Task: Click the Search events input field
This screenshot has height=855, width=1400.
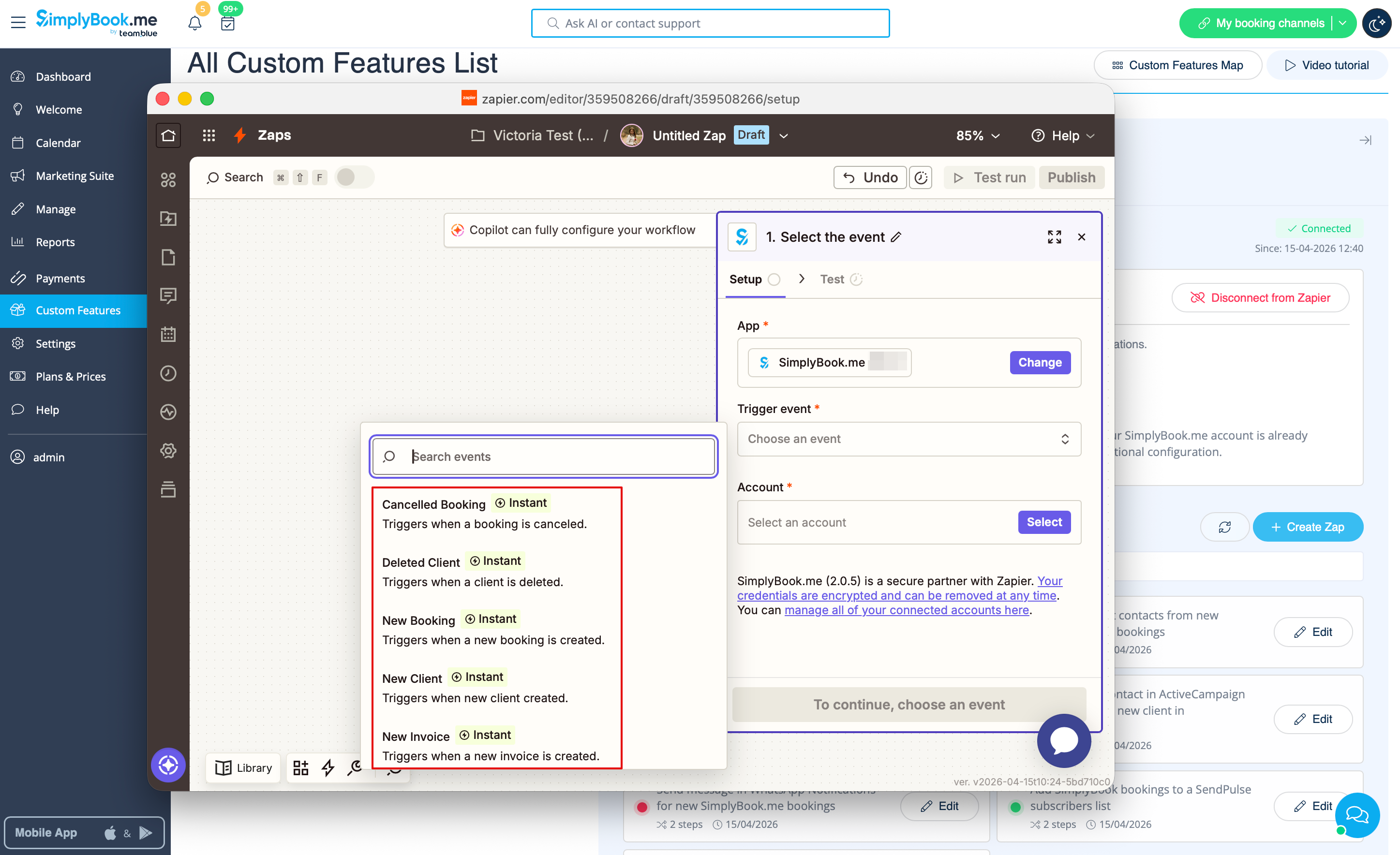Action: point(560,456)
